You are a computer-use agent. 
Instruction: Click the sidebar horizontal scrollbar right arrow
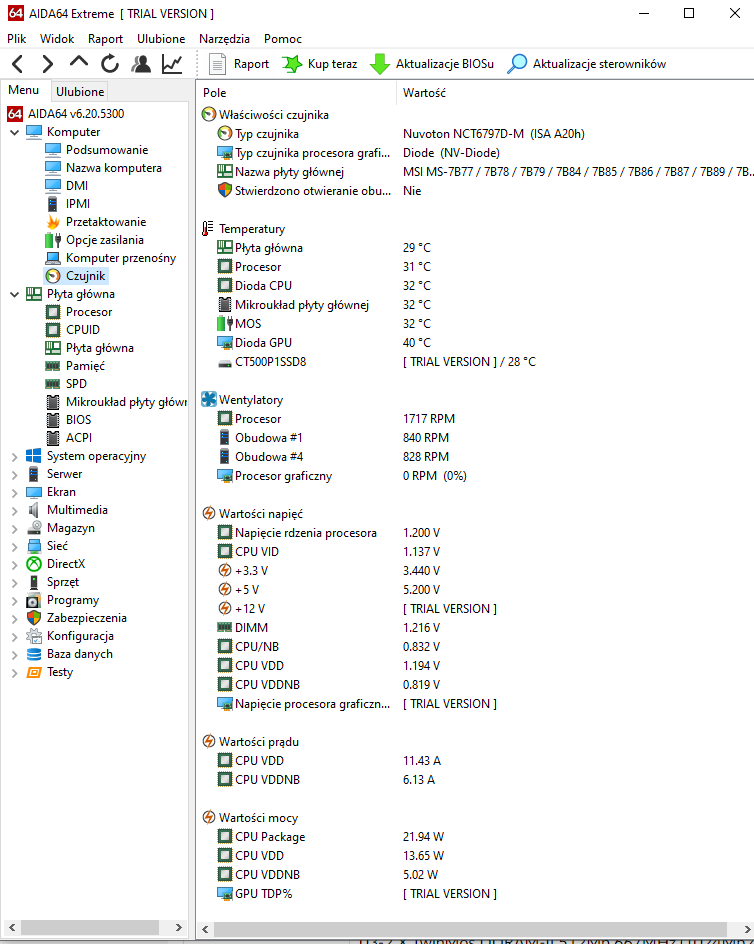tap(179, 927)
